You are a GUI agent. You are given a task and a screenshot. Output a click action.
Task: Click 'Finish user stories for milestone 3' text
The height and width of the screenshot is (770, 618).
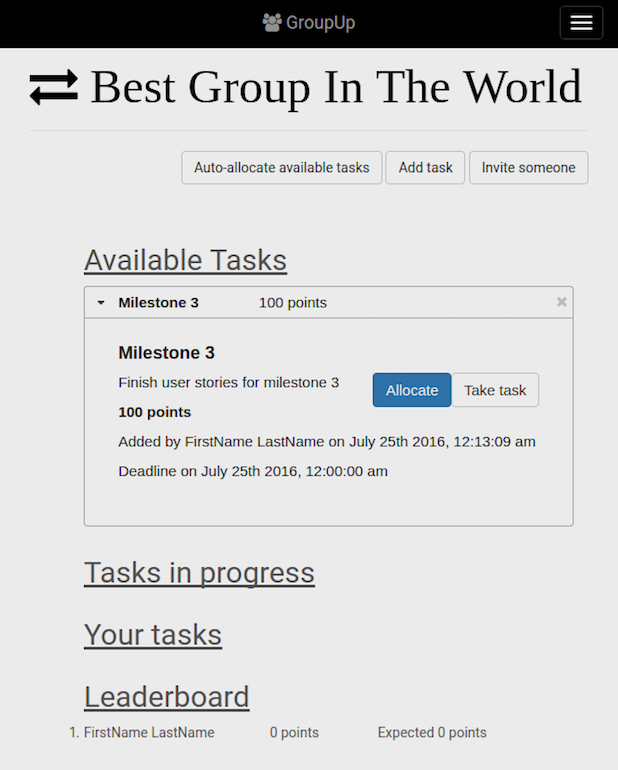228,383
